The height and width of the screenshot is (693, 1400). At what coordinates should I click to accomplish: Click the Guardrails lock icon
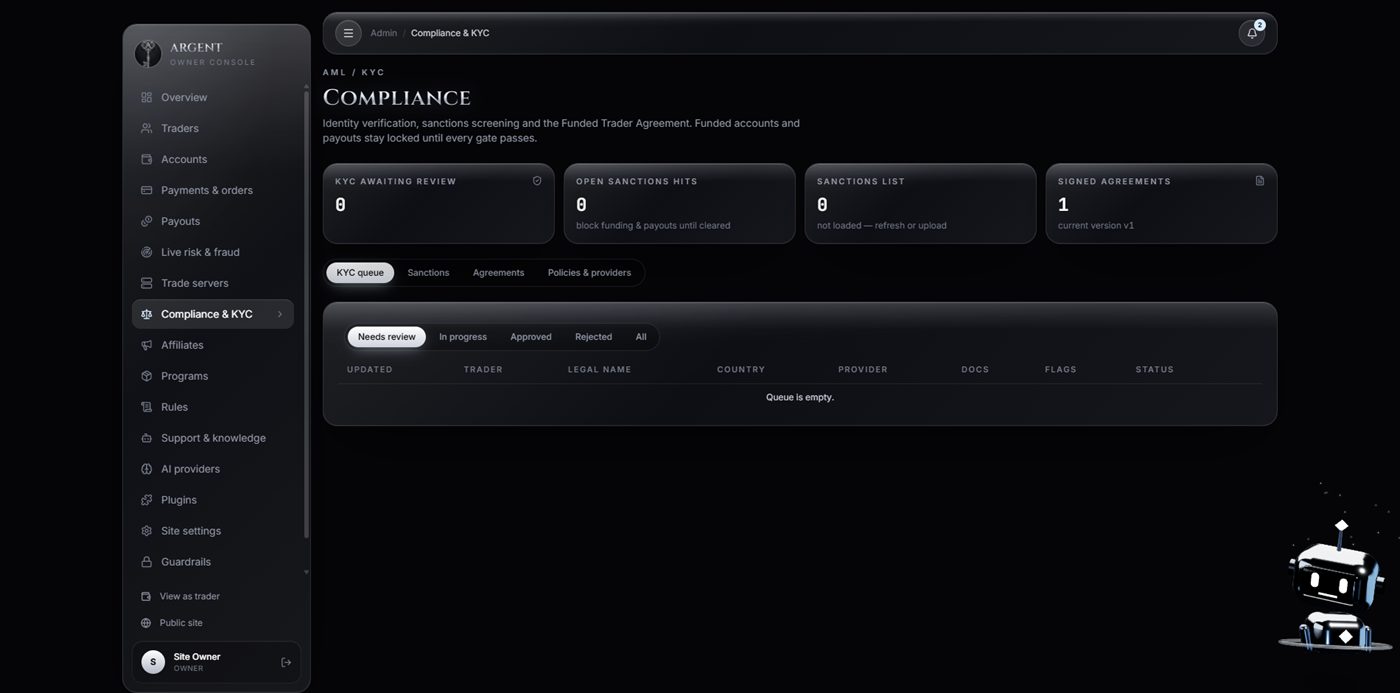coord(146,562)
